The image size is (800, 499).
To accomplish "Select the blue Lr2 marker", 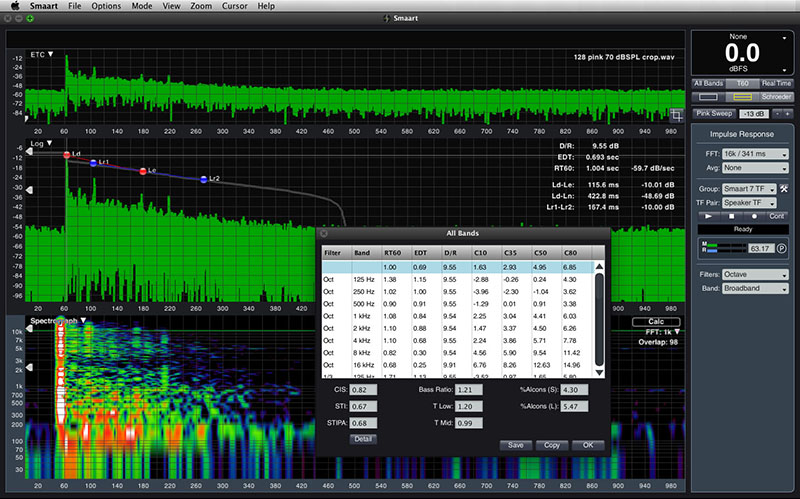I will point(204,180).
